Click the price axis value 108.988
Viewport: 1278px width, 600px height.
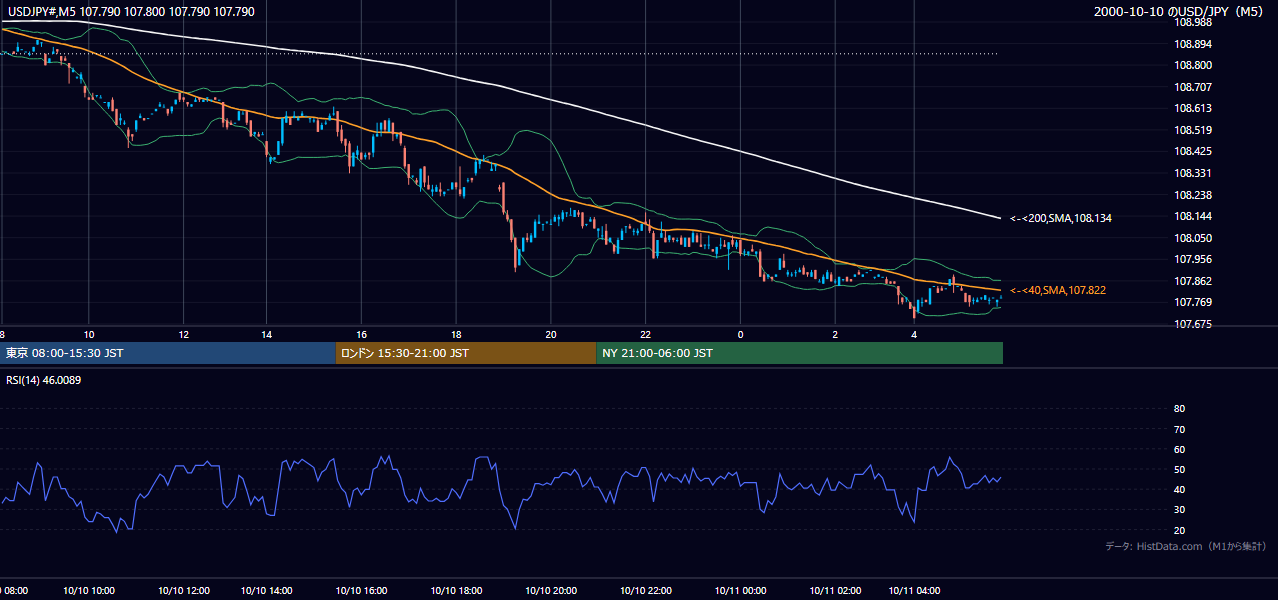click(1194, 22)
